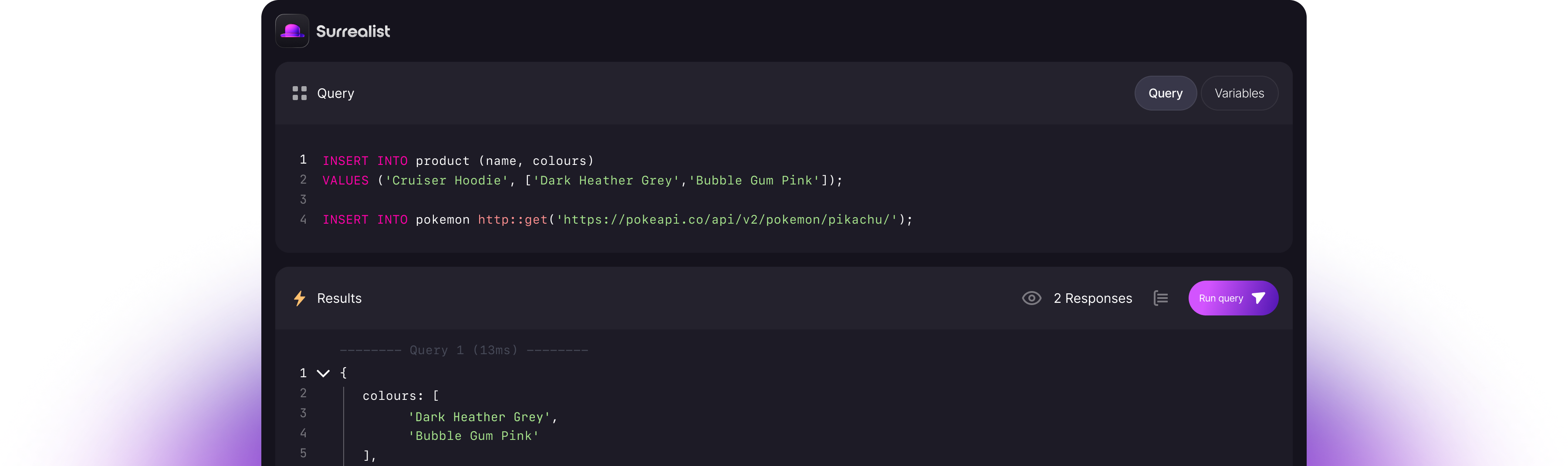Click the grid icon beside Query title
The width and height of the screenshot is (1568, 466).
coord(300,93)
